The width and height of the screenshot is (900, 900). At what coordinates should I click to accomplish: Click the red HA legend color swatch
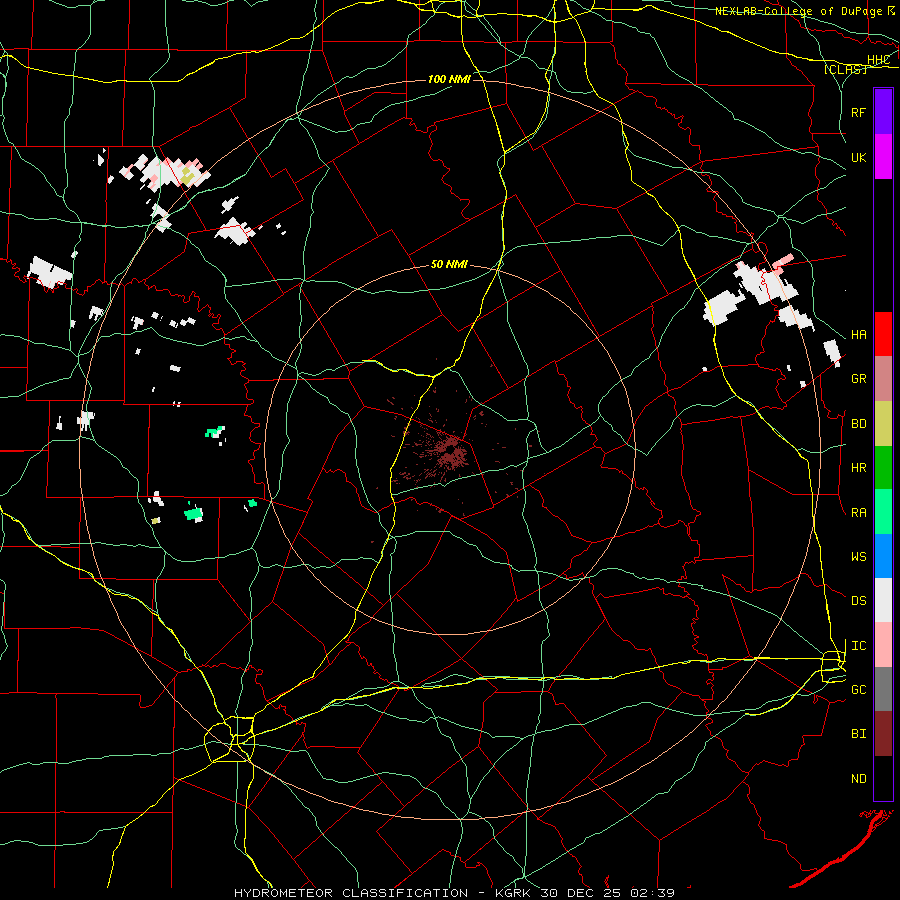(883, 334)
